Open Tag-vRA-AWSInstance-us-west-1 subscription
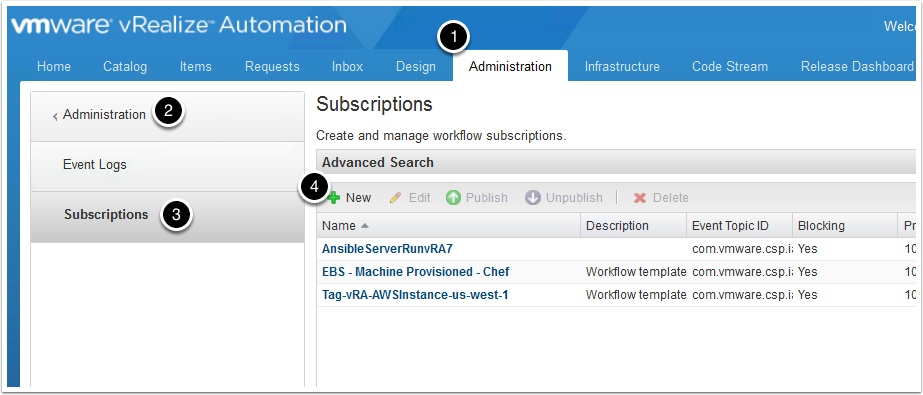This screenshot has height=395, width=923. [415, 295]
